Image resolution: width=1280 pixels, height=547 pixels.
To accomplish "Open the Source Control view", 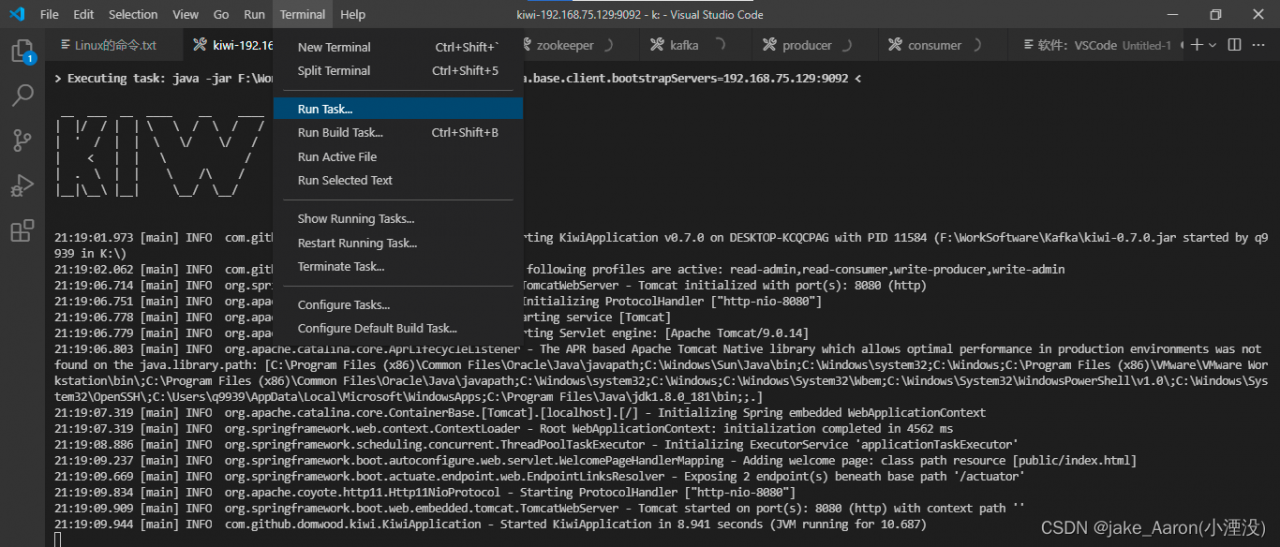I will 22,140.
